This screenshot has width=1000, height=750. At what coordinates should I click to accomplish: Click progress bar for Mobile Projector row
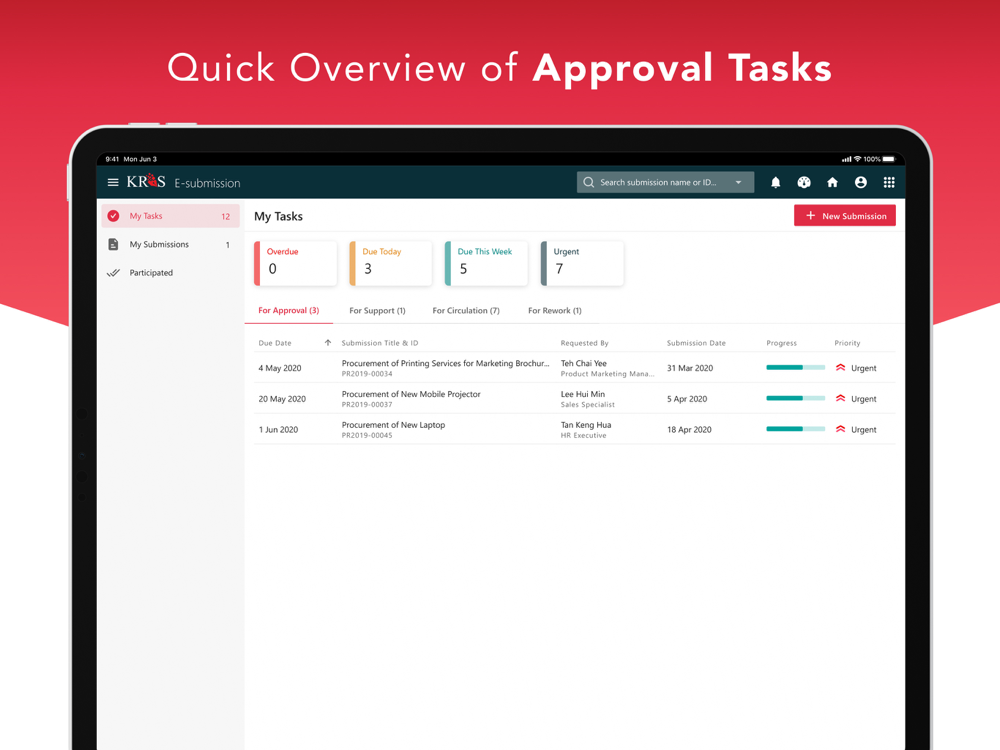coord(795,398)
